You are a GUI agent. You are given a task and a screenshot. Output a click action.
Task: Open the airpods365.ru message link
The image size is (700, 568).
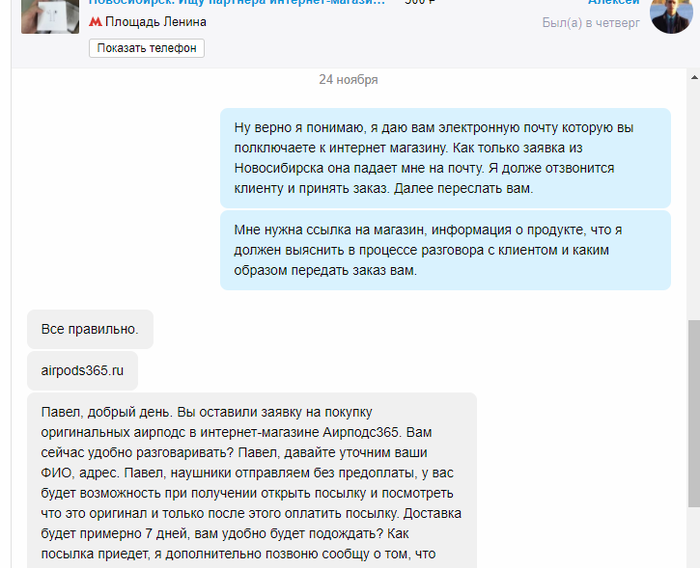82,371
